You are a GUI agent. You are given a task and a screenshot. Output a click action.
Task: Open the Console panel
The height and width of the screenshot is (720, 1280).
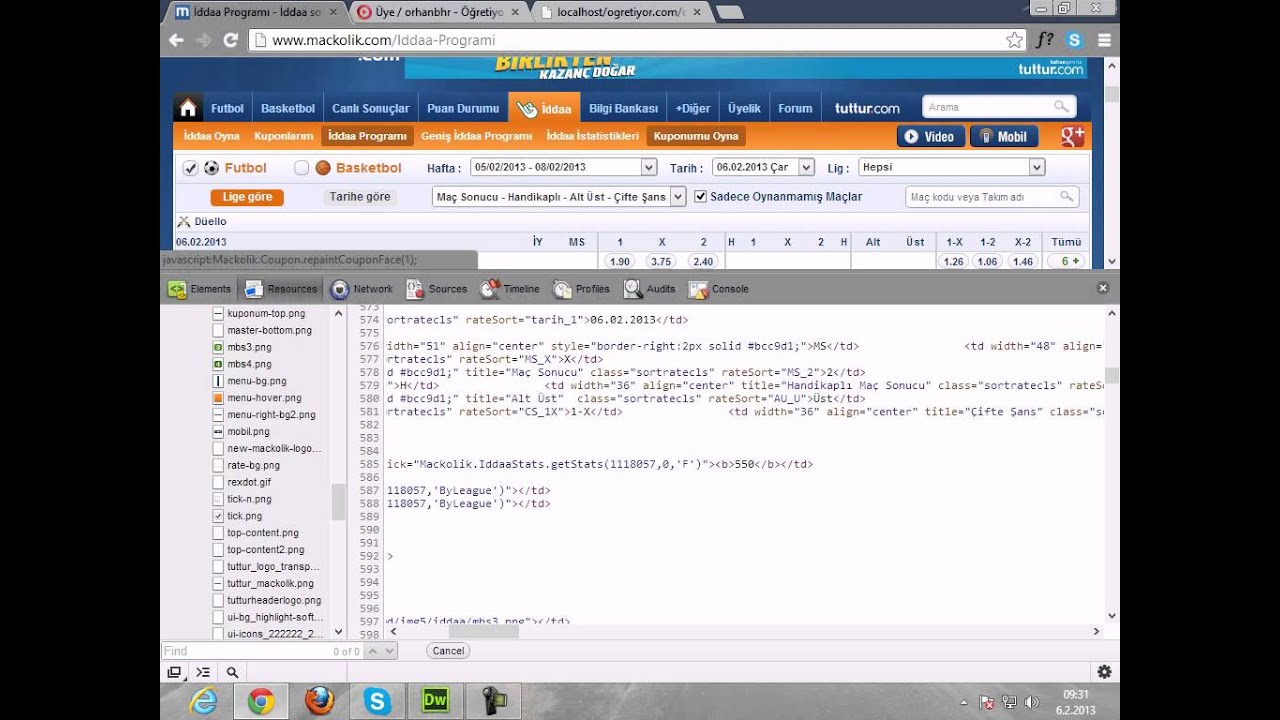[x=719, y=289]
